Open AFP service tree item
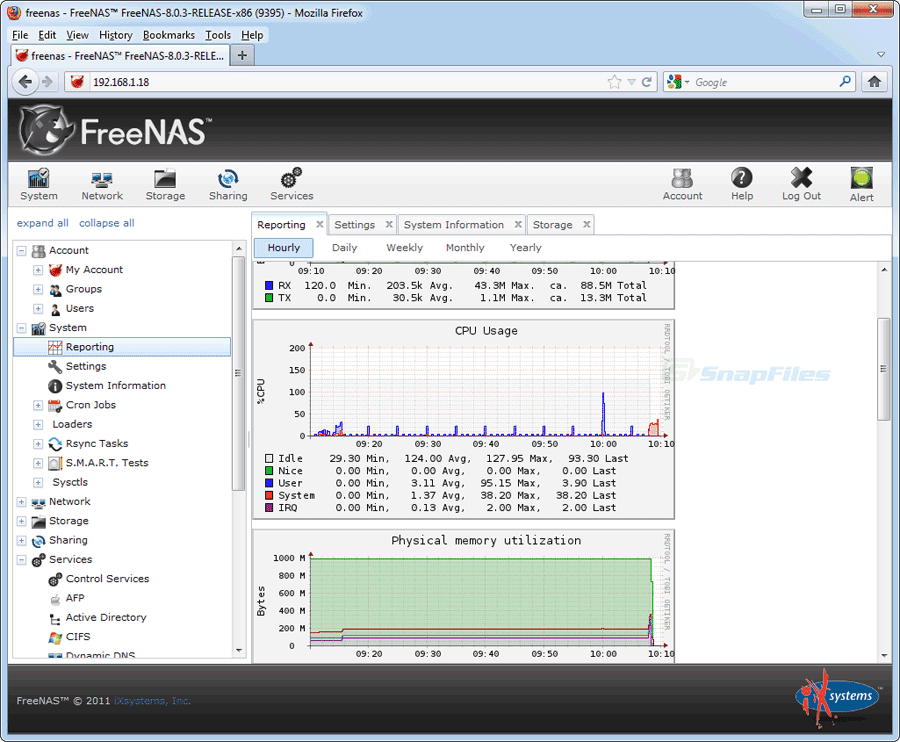This screenshot has width=900, height=742. click(x=75, y=598)
